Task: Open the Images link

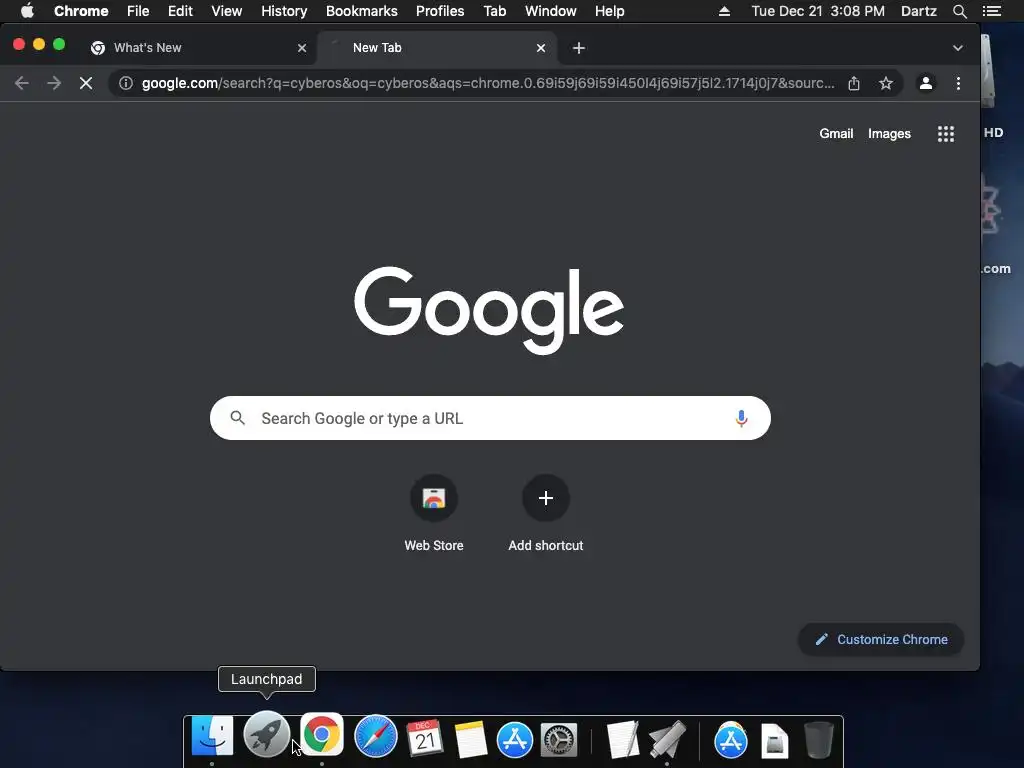Action: (x=889, y=133)
